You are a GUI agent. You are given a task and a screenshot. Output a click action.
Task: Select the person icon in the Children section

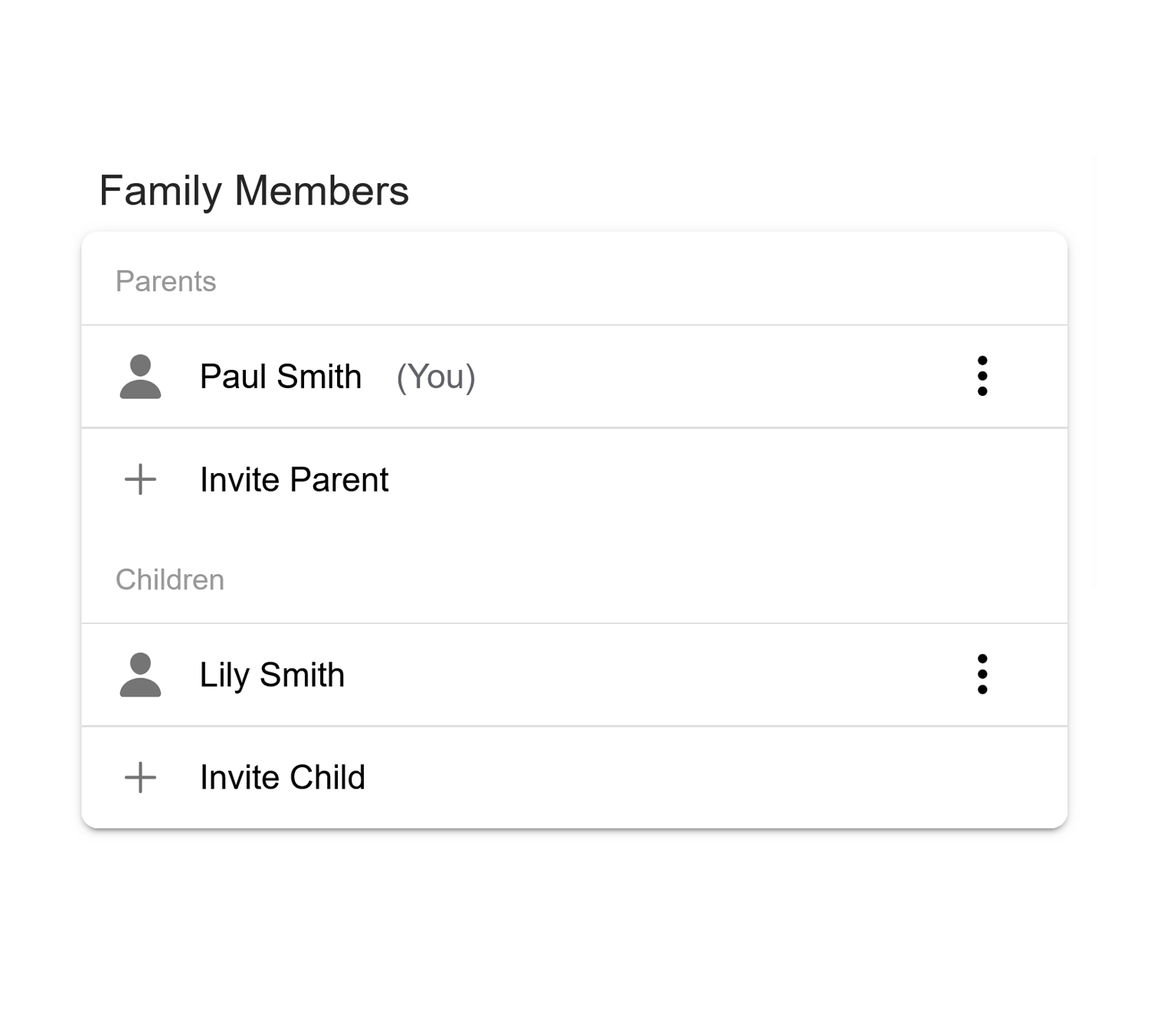(x=140, y=675)
